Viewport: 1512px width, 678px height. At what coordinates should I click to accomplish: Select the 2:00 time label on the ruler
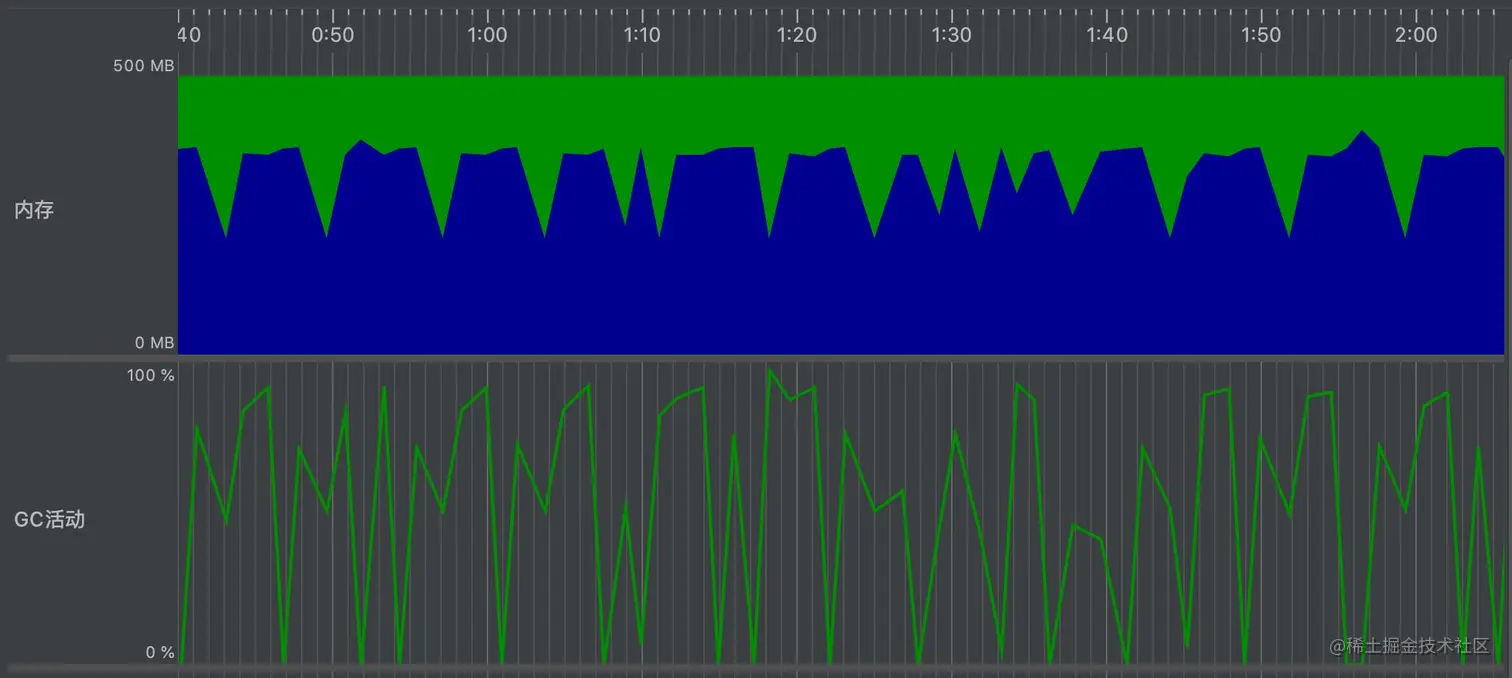click(1416, 35)
